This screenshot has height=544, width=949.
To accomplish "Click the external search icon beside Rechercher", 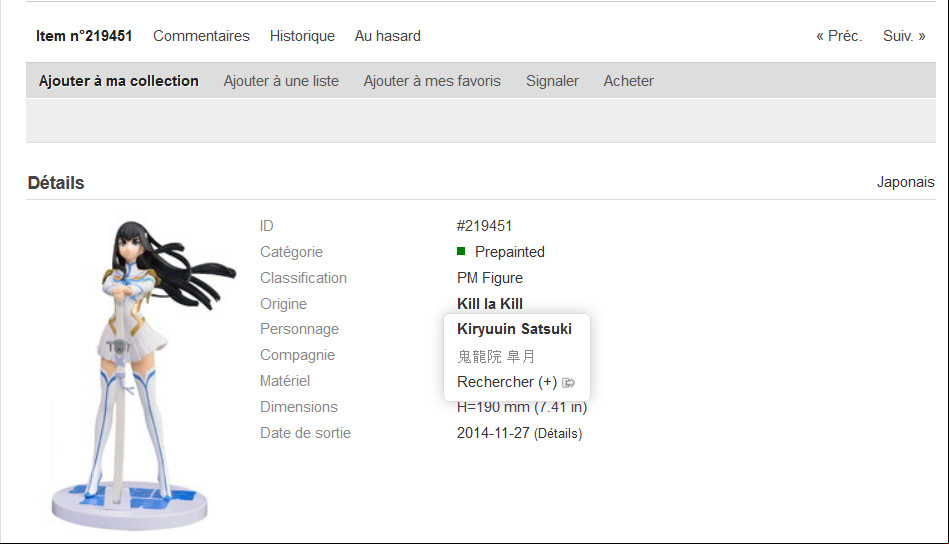I will (568, 382).
